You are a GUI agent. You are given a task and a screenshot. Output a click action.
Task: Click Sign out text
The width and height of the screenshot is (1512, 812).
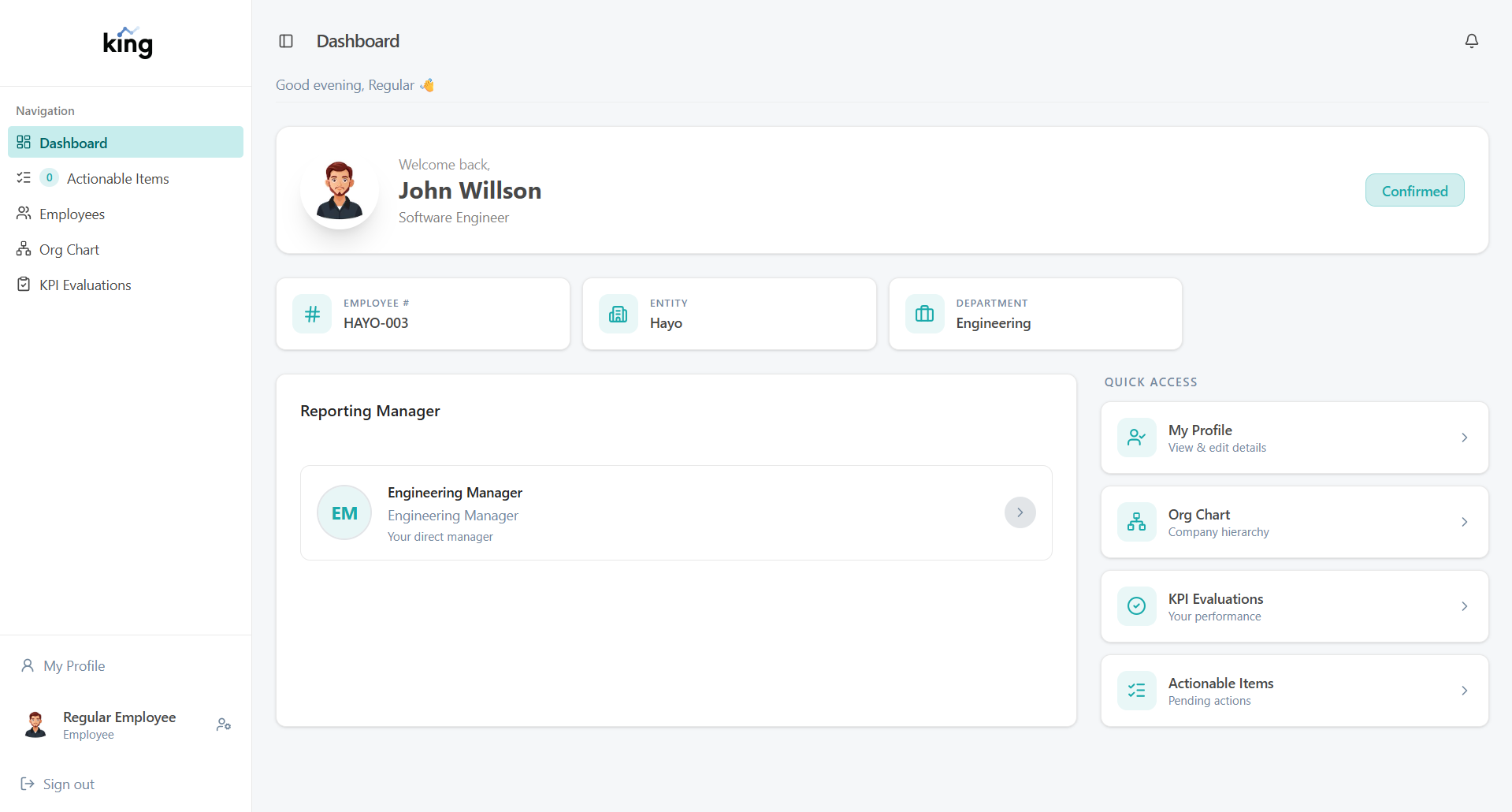69,784
